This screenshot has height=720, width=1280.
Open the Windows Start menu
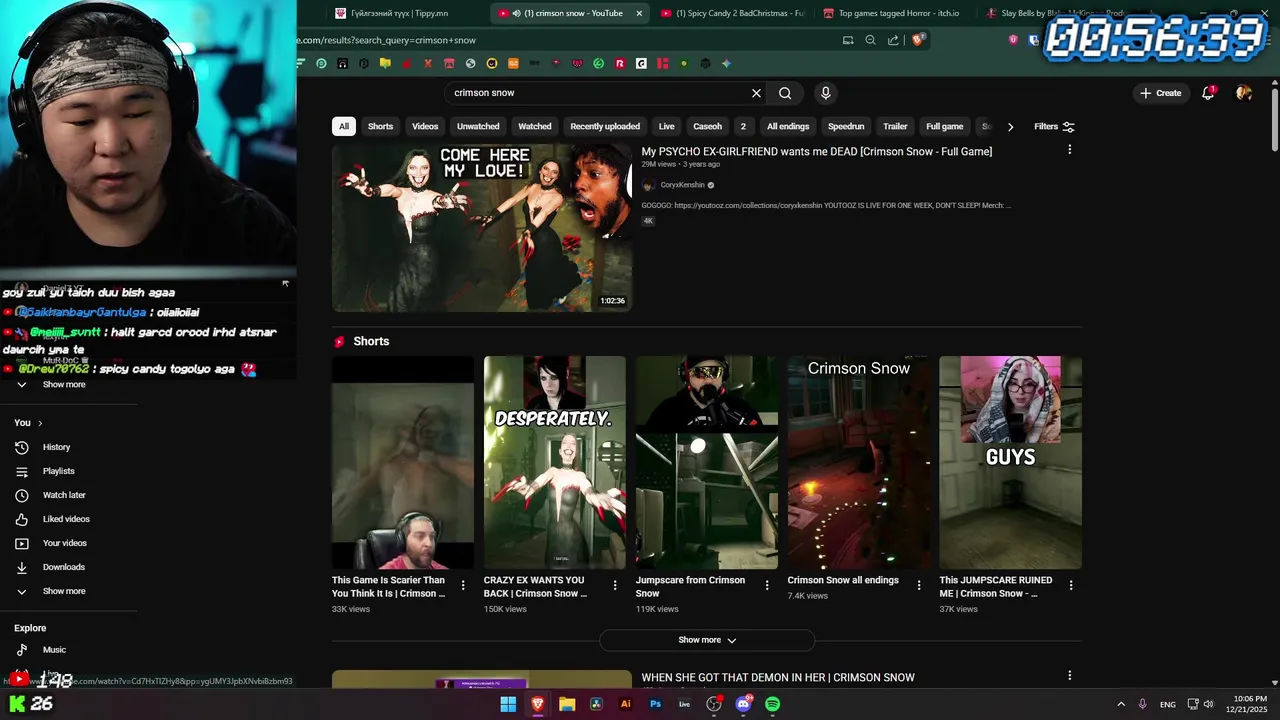tap(508, 704)
